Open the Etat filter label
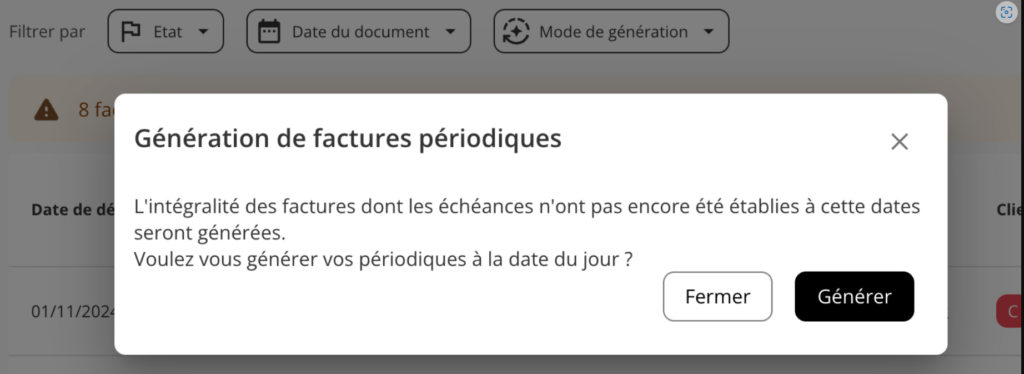The image size is (1024, 374). 168,31
